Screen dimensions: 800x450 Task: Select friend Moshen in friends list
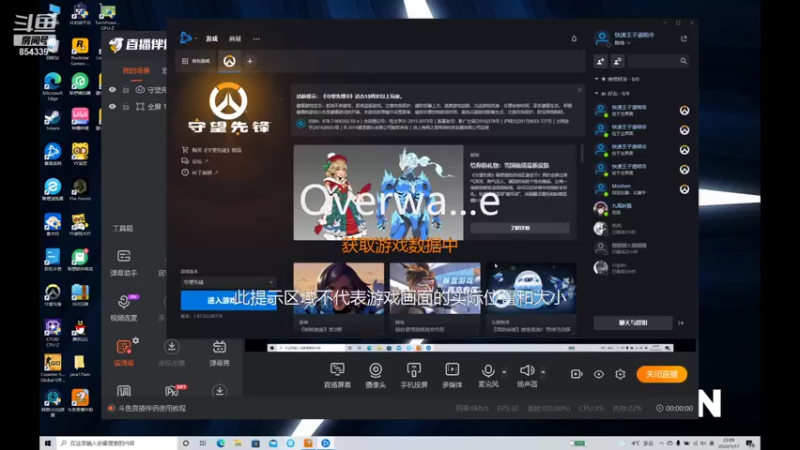click(x=642, y=189)
